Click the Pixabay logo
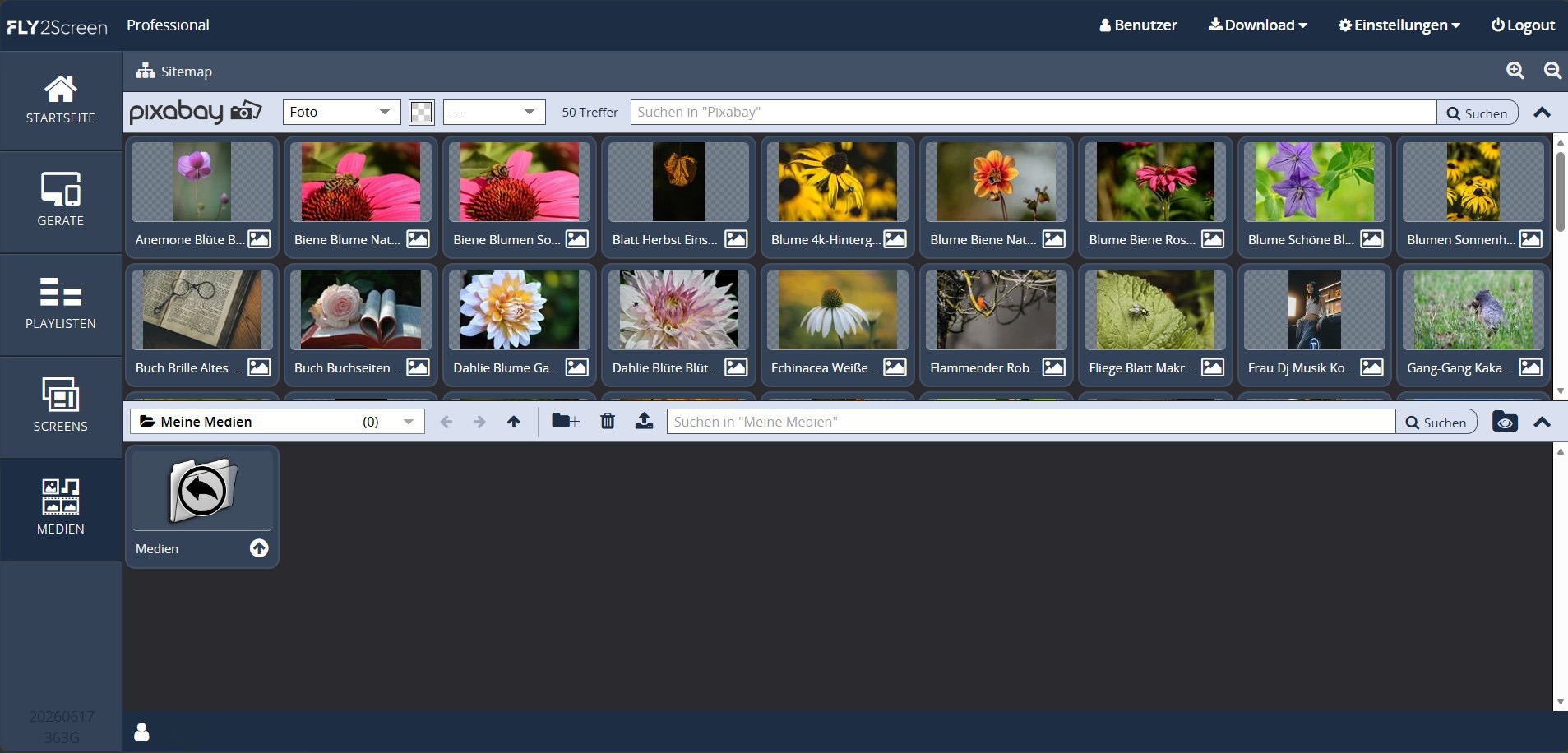This screenshot has height=753, width=1568. 196,111
